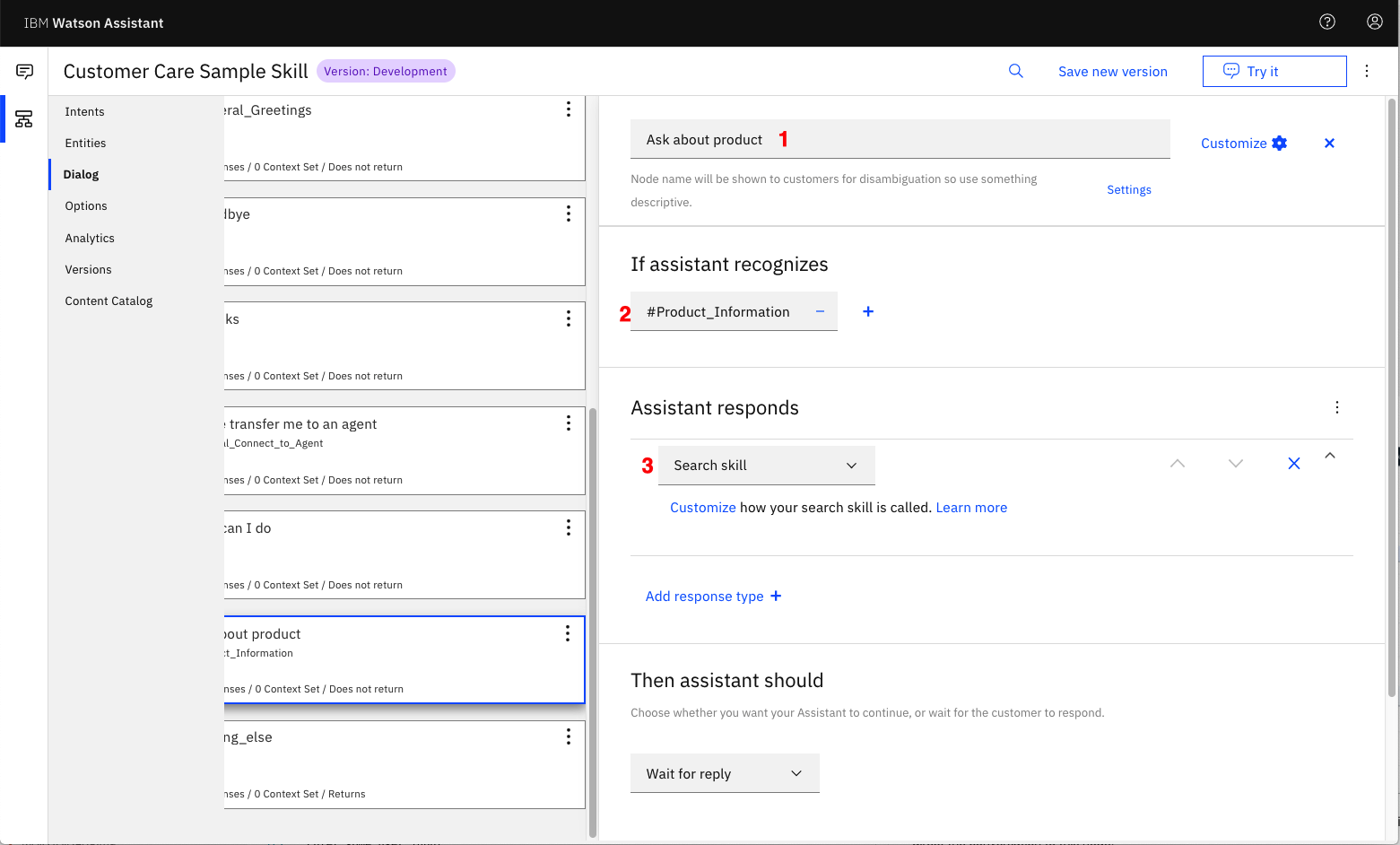The image size is (1400, 845).
Task: Click the Customize gear link
Action: (1244, 144)
